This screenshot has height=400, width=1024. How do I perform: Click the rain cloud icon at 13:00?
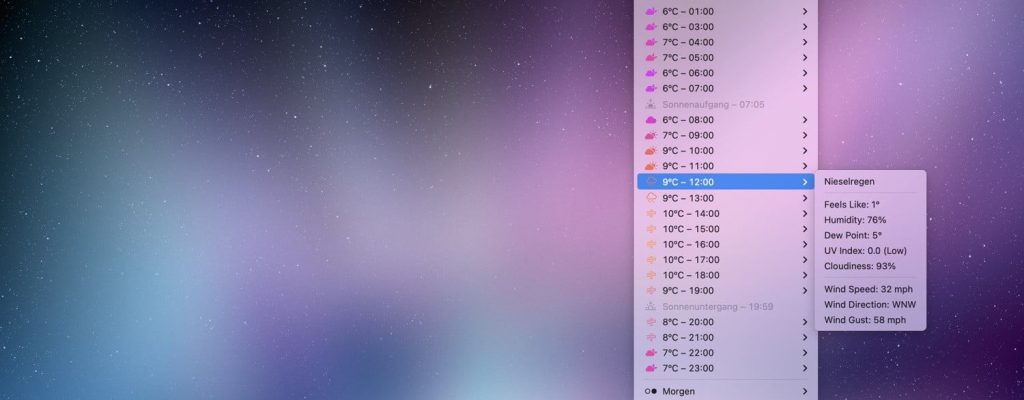pyautogui.click(x=651, y=198)
